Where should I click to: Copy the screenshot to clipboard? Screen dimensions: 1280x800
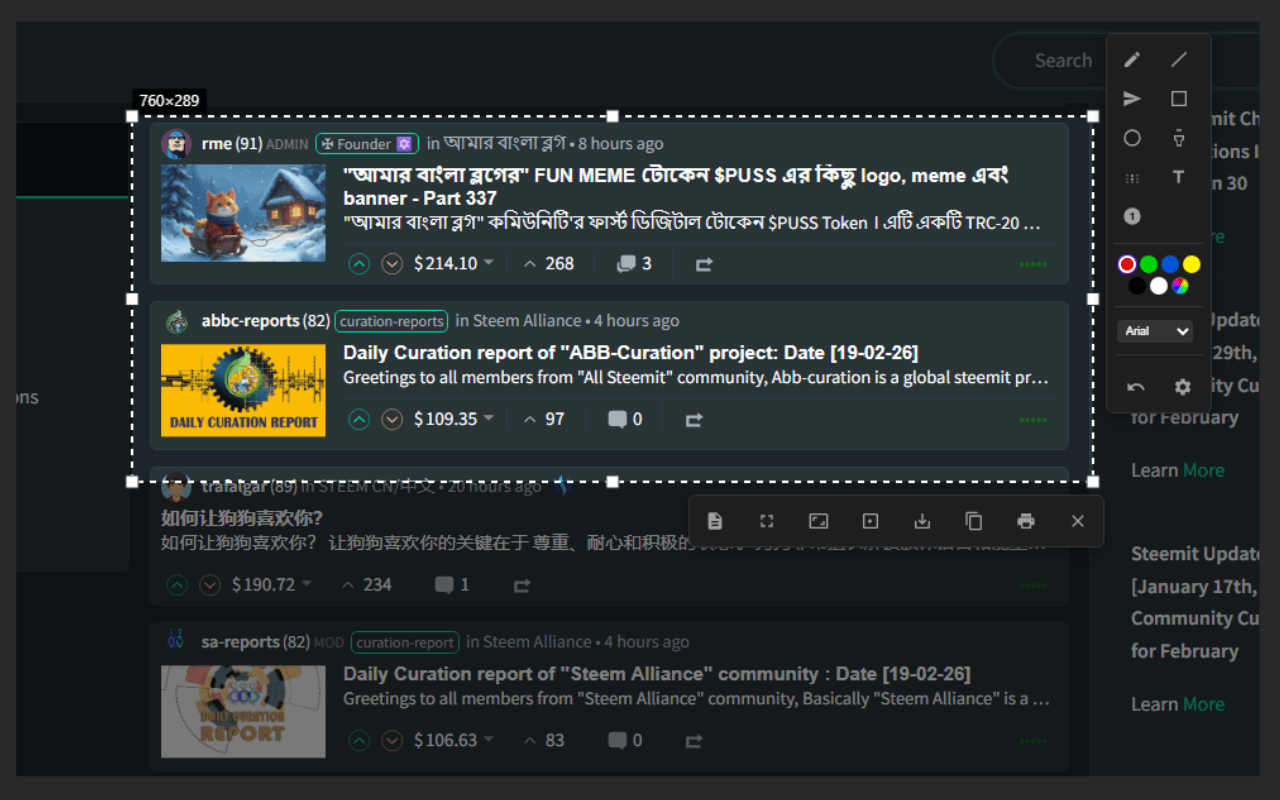click(x=974, y=521)
